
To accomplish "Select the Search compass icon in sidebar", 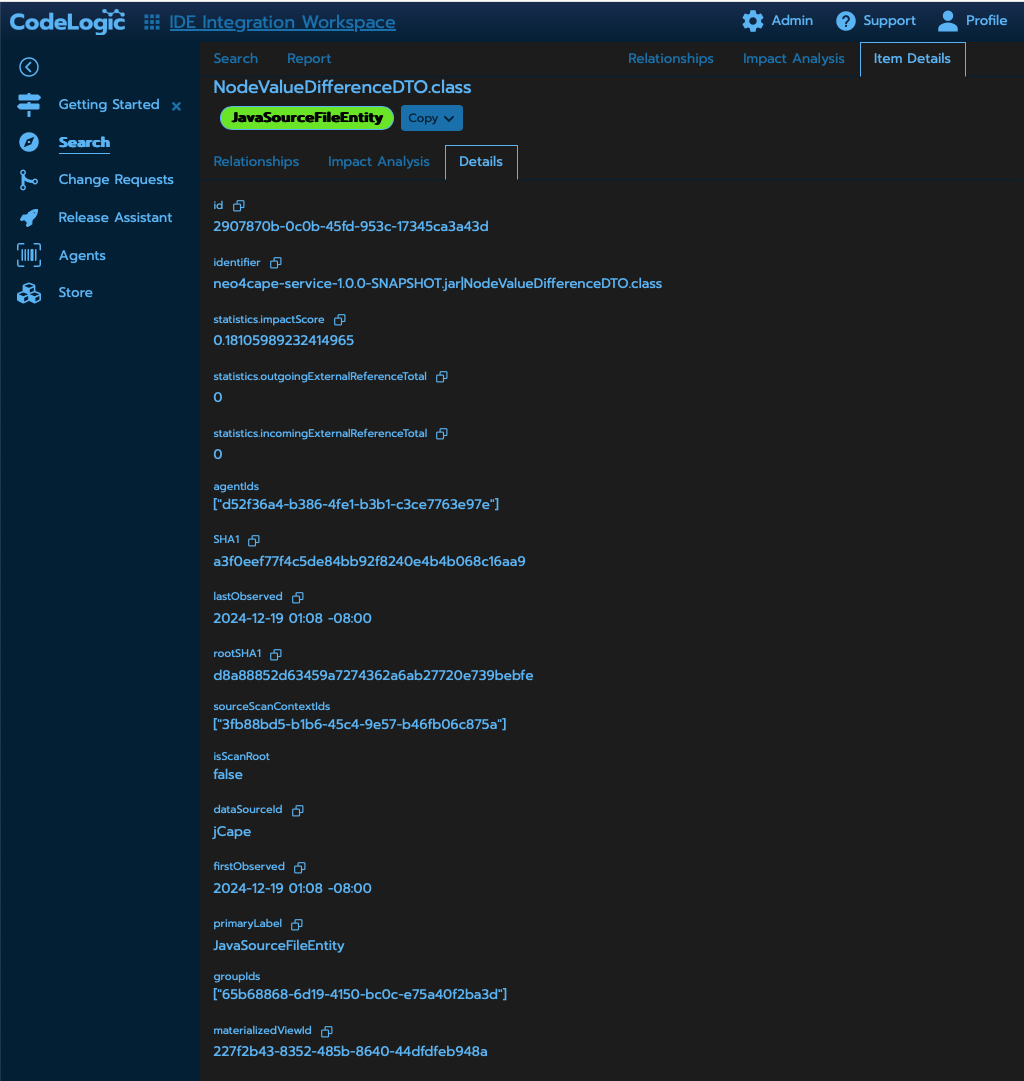I will coord(28,141).
